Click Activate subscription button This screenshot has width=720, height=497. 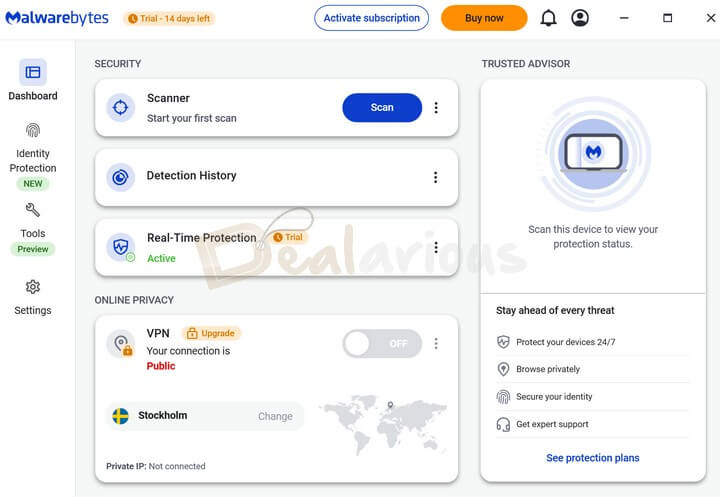pos(371,18)
